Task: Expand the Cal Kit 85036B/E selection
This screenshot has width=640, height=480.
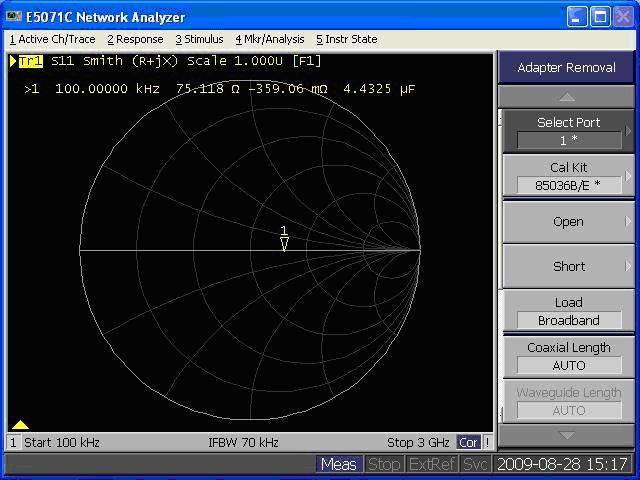Action: (x=568, y=176)
